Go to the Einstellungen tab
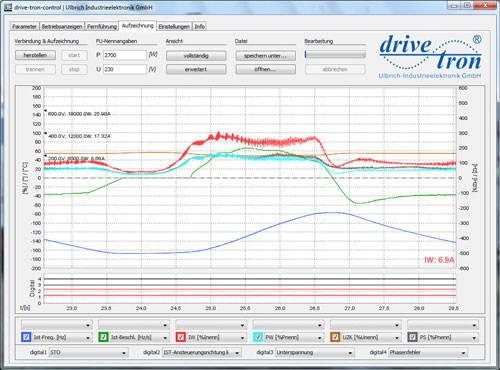The width and height of the screenshot is (500, 370). 174,27
